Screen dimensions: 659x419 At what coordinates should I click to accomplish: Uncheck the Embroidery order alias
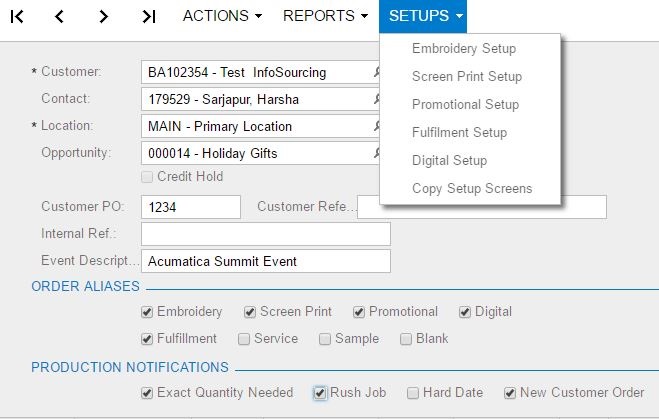147,312
